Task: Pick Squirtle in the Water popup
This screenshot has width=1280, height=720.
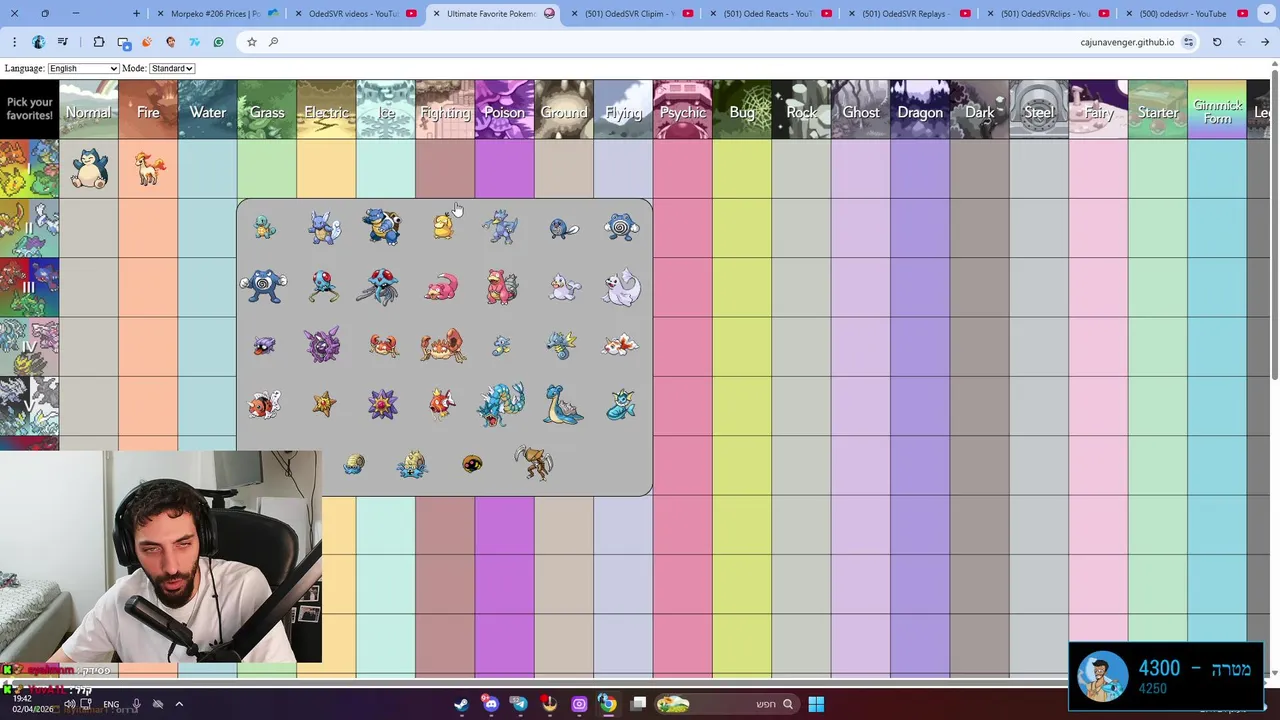Action: click(264, 228)
